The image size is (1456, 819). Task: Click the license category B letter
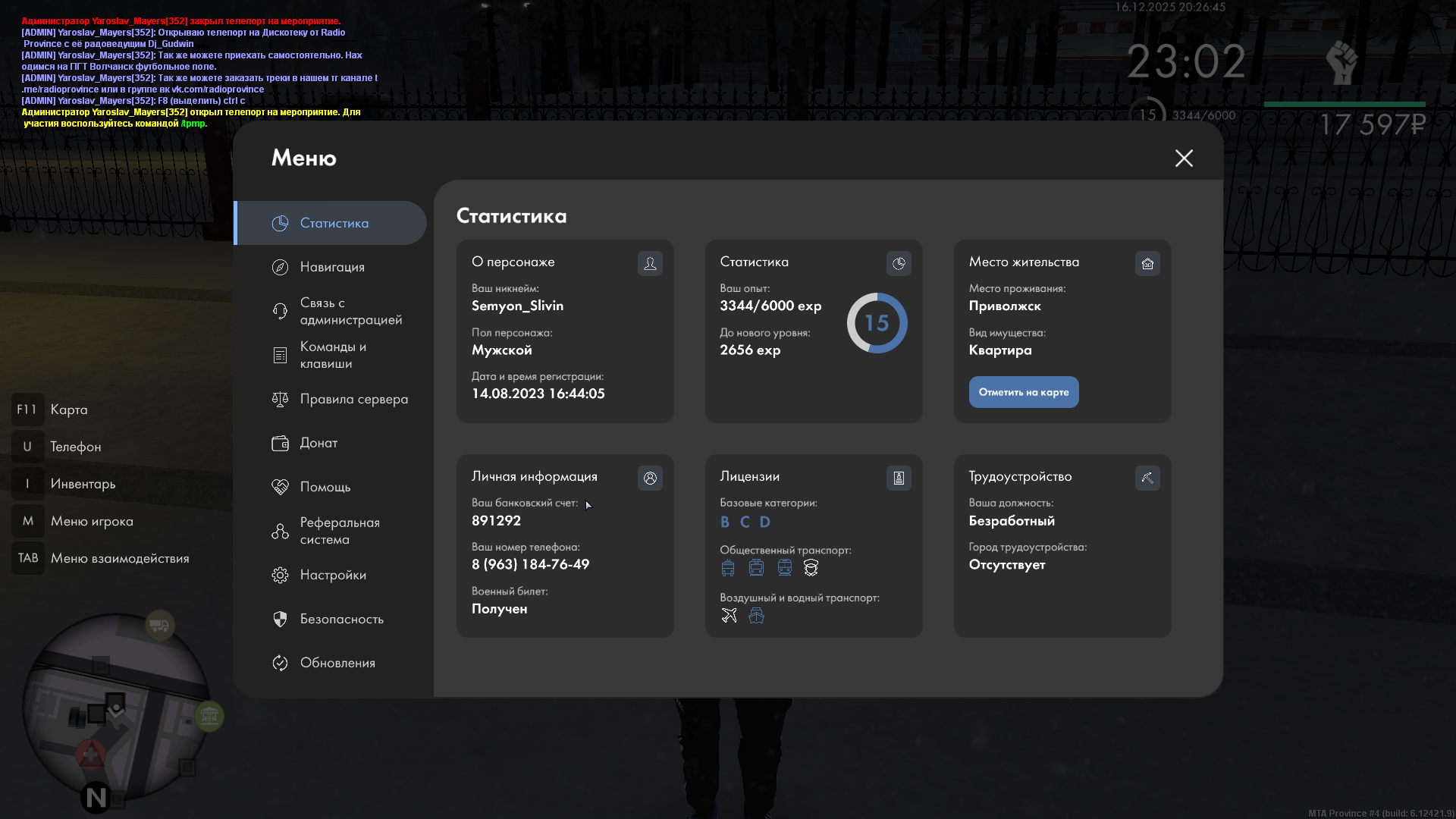click(725, 522)
